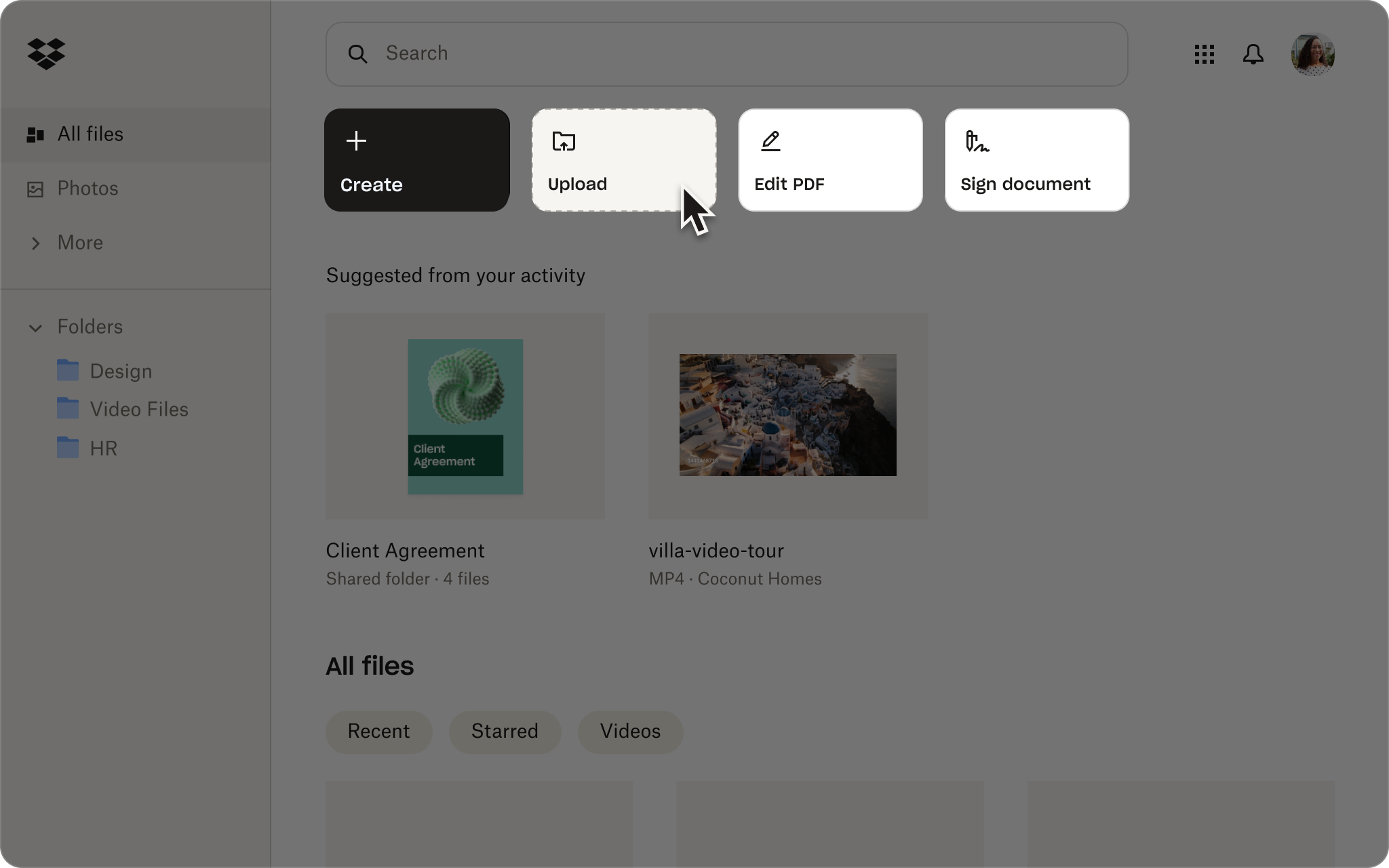Collapse the Folders section

[x=36, y=328]
